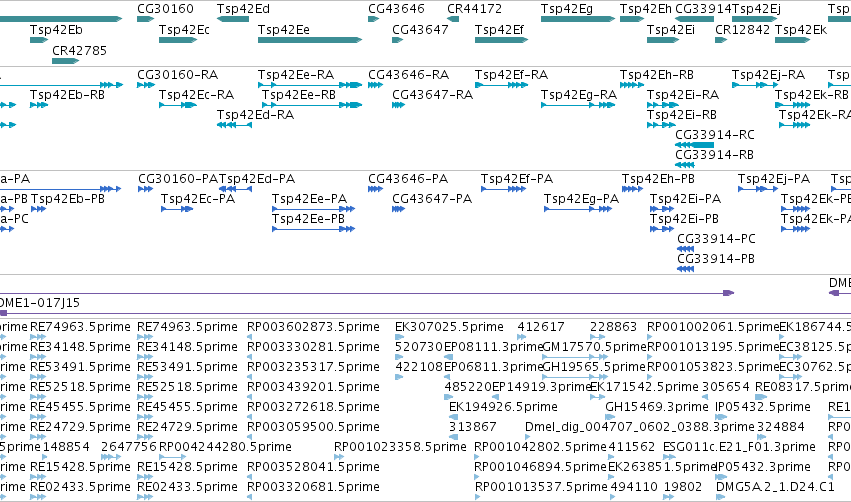The width and height of the screenshot is (851, 502).
Task: Select protein Tsp42Ed-PA label
Action: tap(257, 179)
